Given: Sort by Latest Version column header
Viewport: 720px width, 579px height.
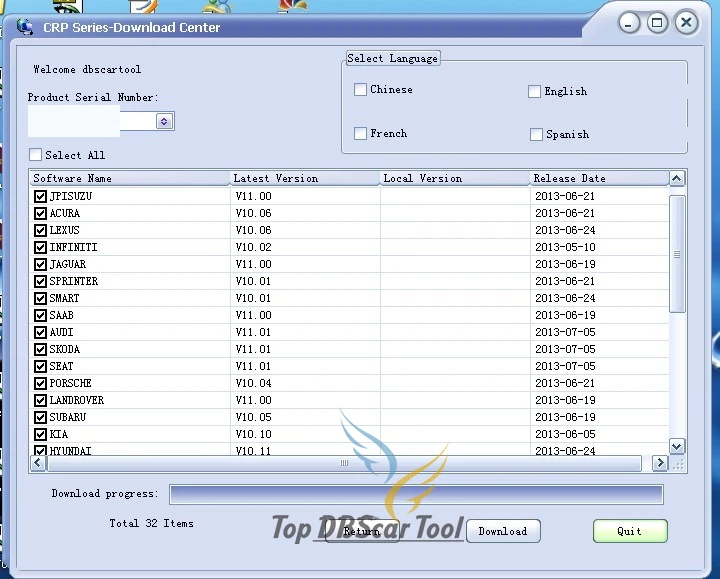Looking at the screenshot, I should click(x=305, y=178).
